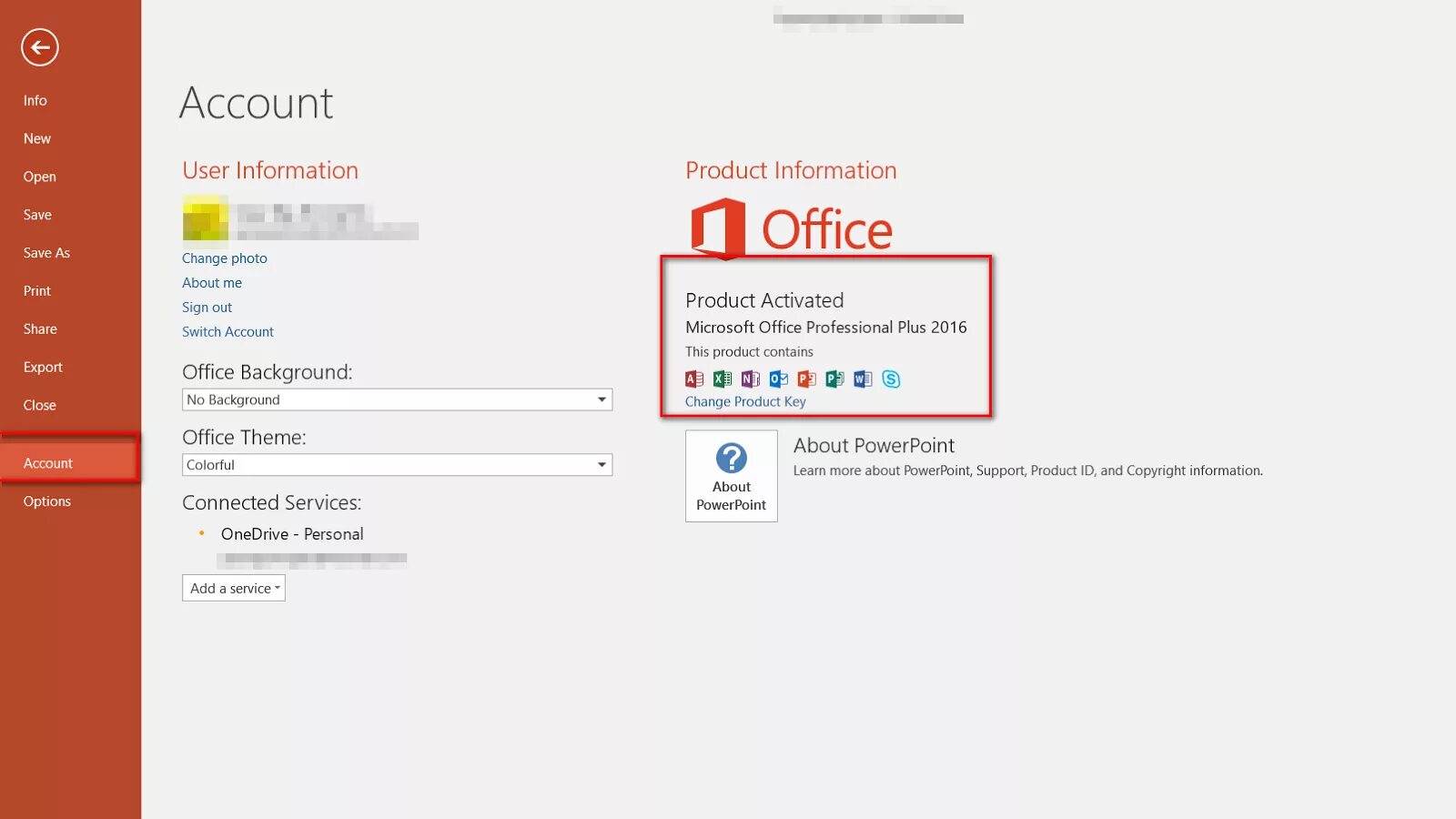Image resolution: width=1456 pixels, height=819 pixels.
Task: Click the Change Product Key link
Action: 745,401
